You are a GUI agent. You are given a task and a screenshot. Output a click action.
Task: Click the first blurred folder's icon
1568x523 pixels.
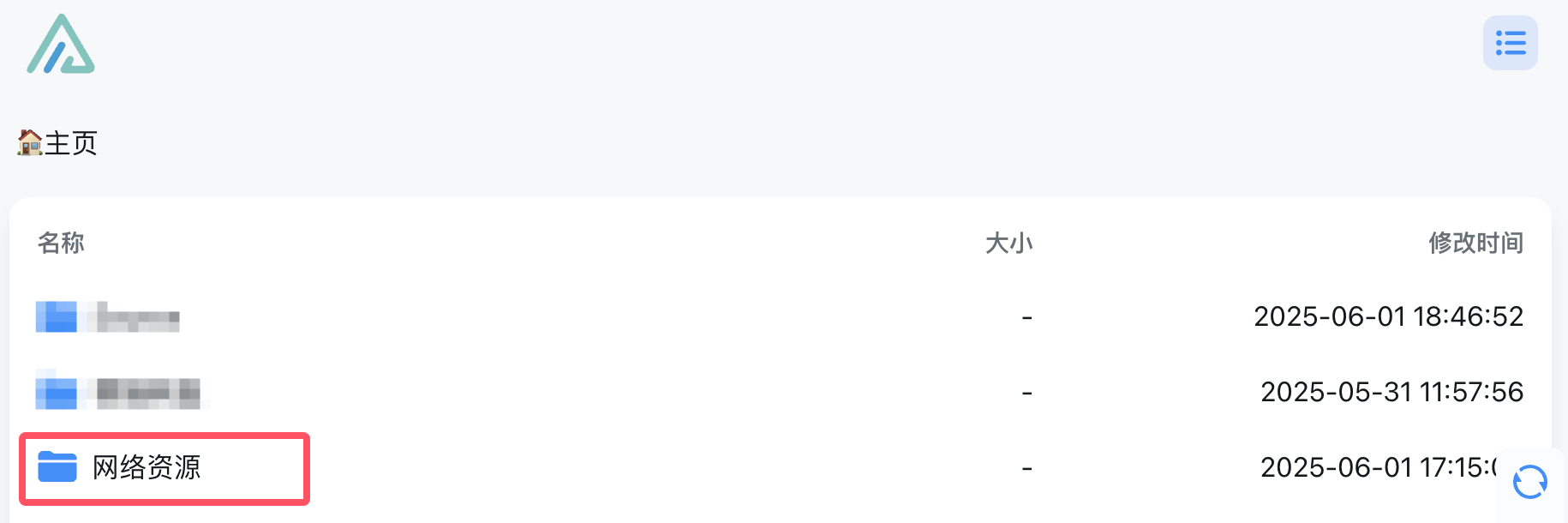pos(57,316)
